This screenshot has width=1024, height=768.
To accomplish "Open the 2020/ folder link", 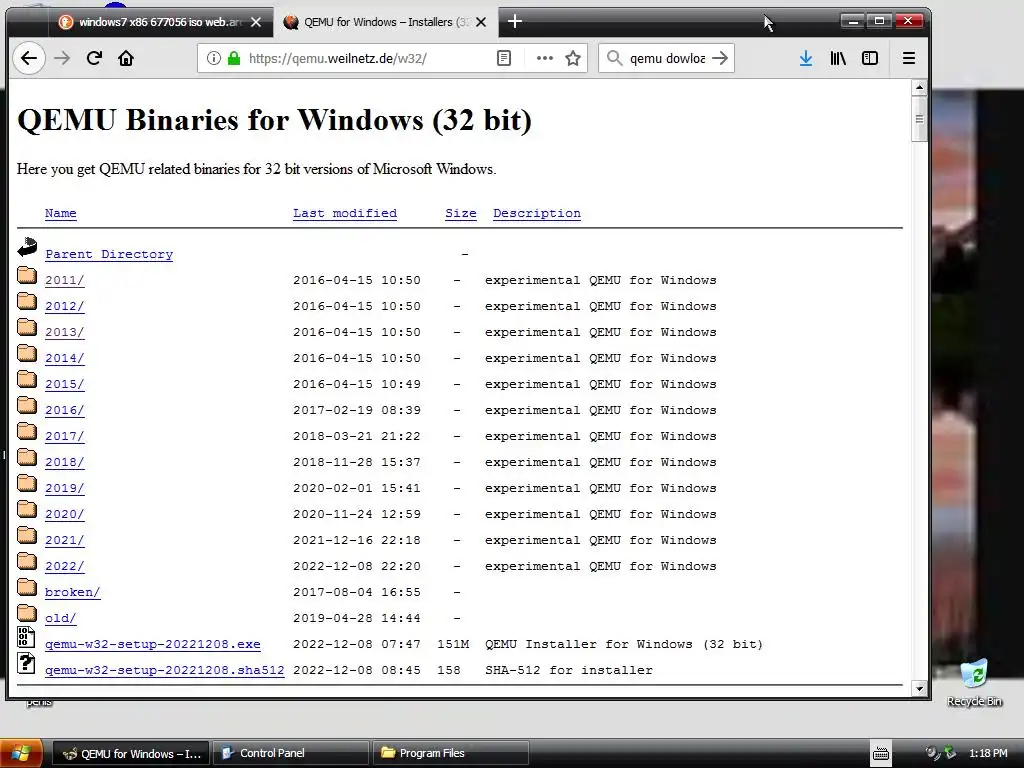I will coord(64,515).
